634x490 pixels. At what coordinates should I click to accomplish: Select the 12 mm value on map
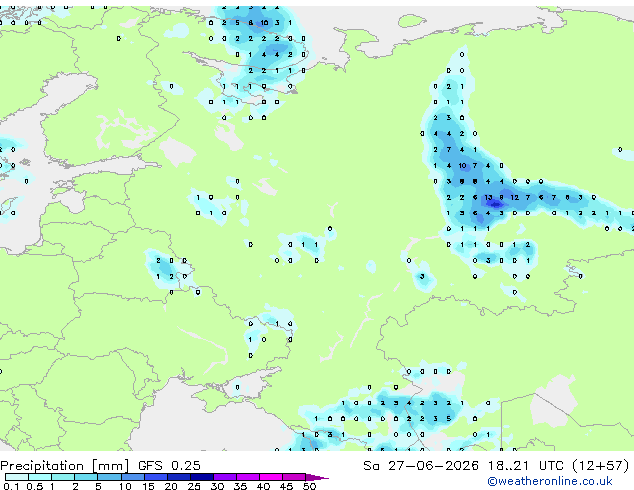coord(514,197)
